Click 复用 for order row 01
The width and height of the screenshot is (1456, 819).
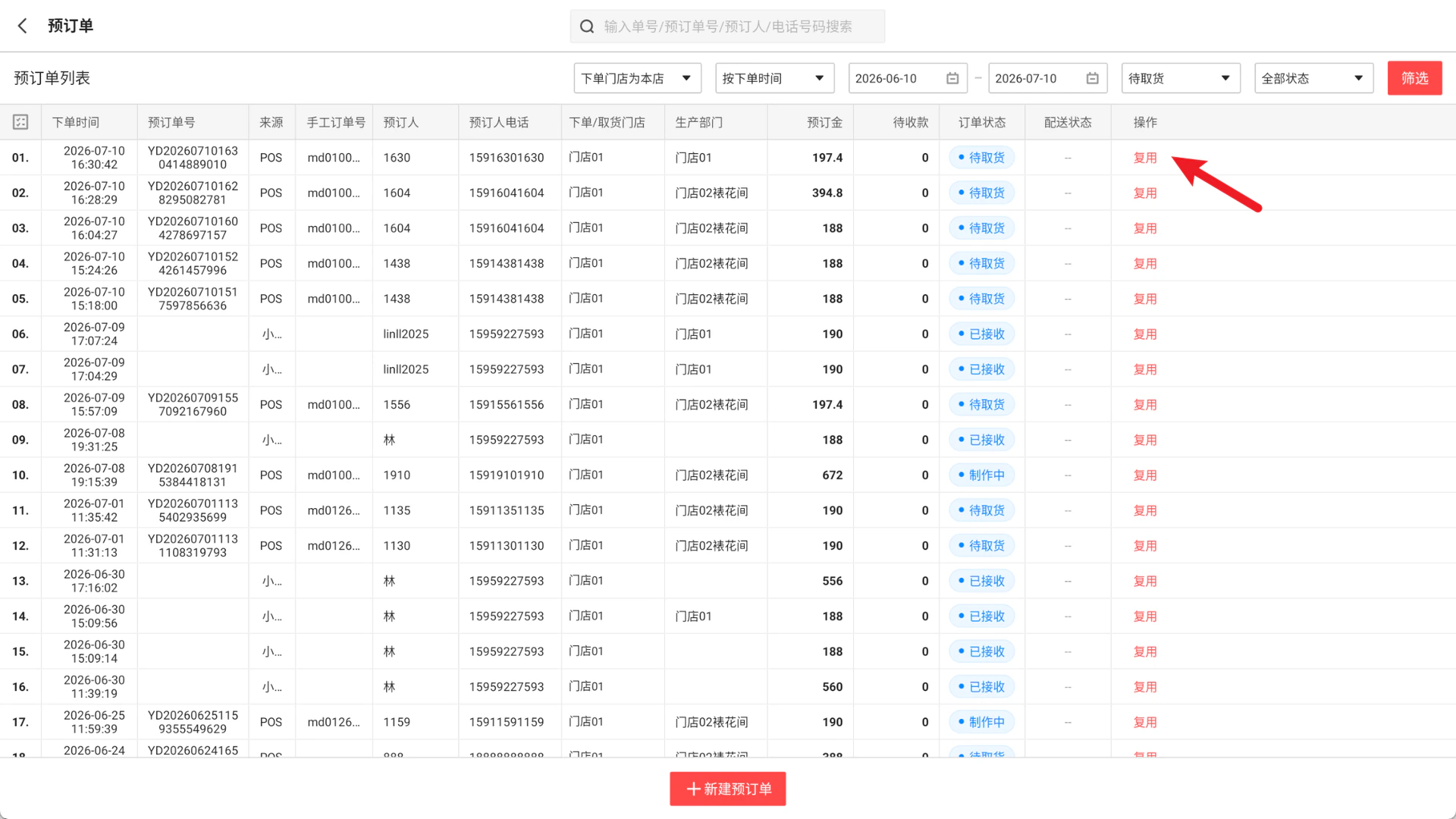tap(1145, 158)
